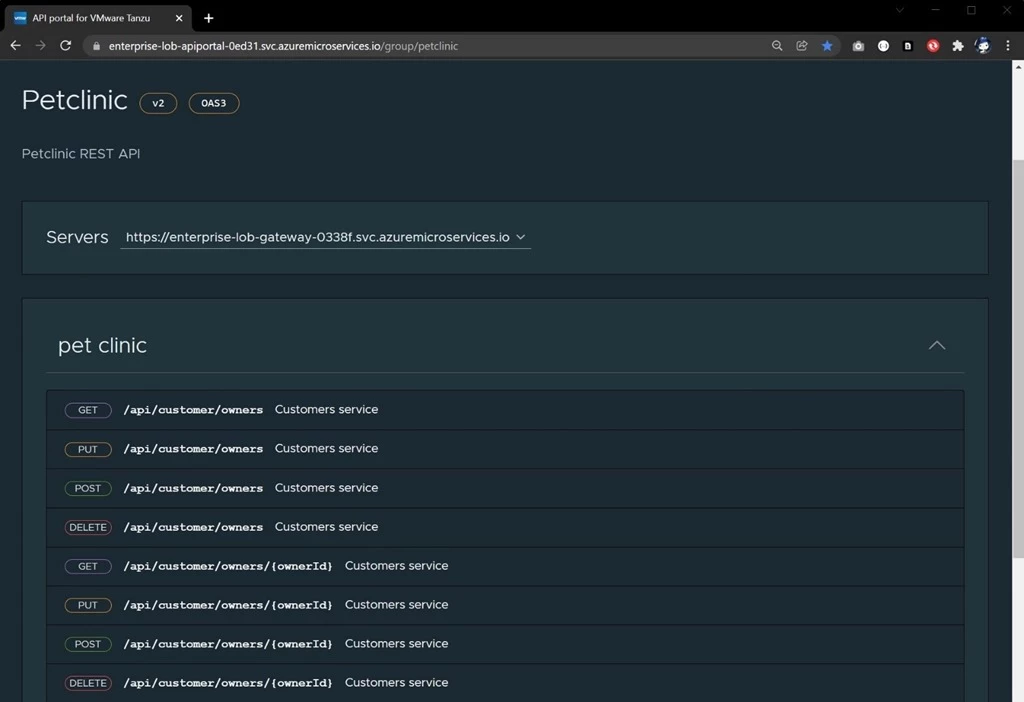Screen dimensions: 1024x702
Task: Open the Servers dropdown
Action: click(325, 237)
